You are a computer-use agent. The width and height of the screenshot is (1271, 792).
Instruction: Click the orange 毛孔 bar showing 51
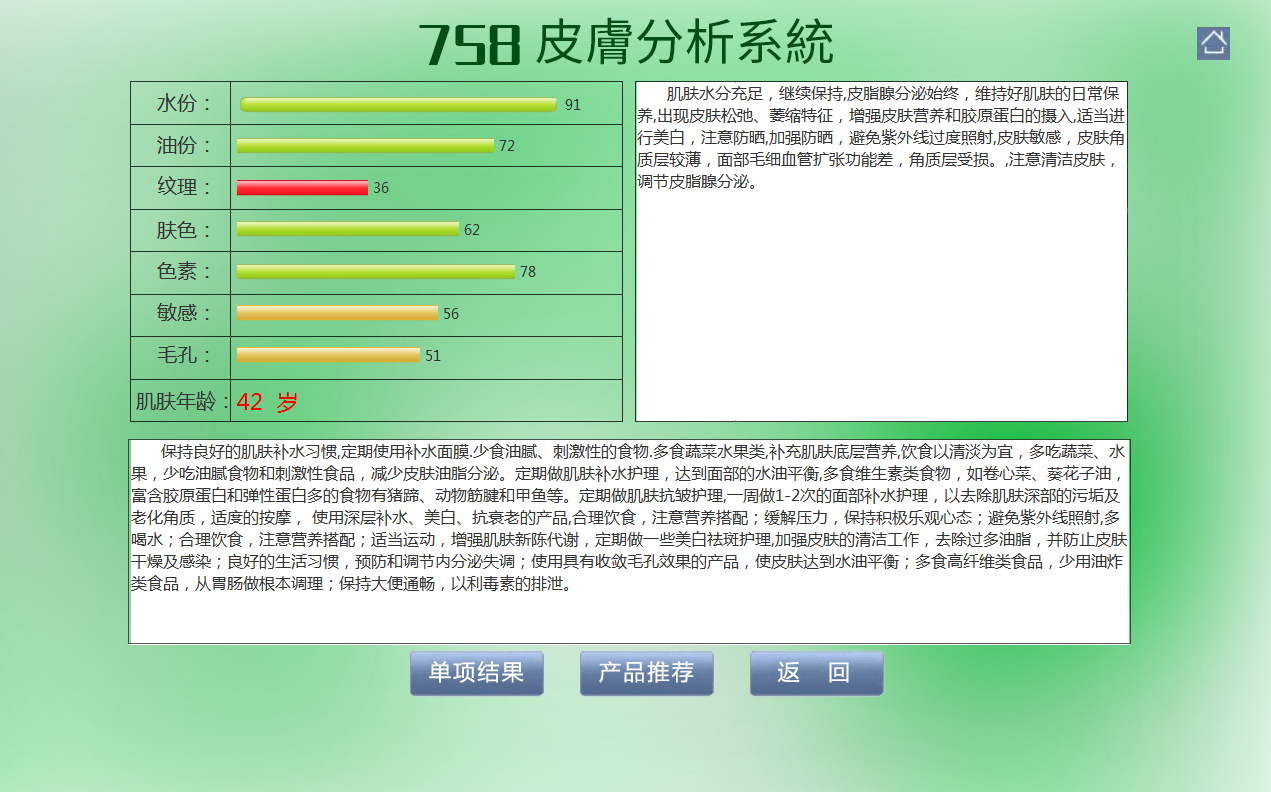coord(328,356)
